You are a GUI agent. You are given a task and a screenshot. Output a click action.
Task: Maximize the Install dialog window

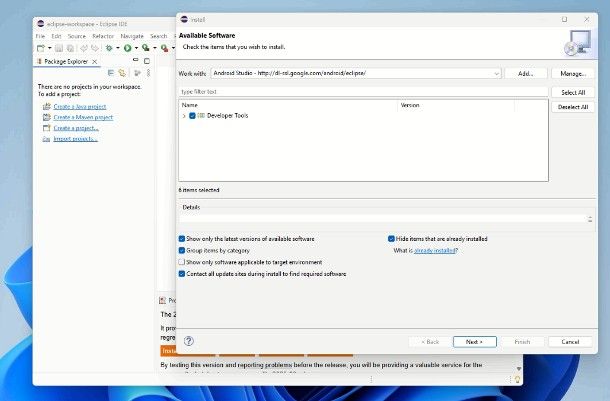(x=564, y=19)
